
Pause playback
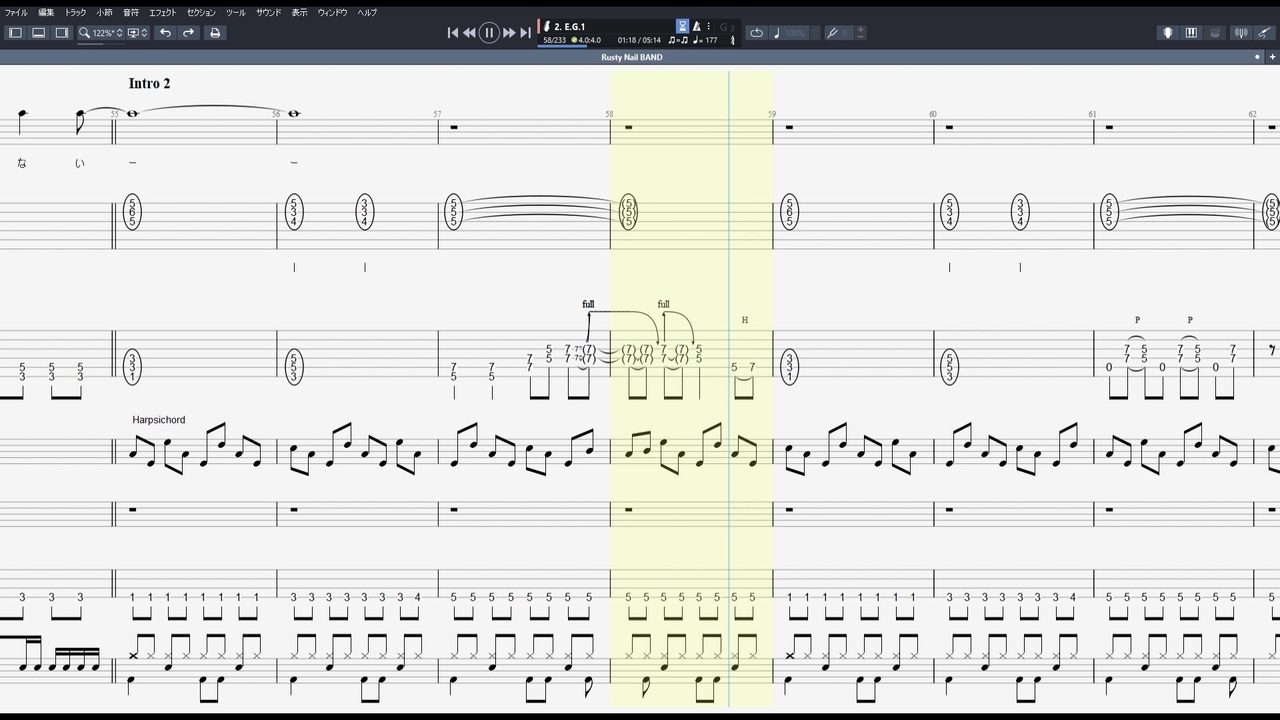[x=489, y=33]
